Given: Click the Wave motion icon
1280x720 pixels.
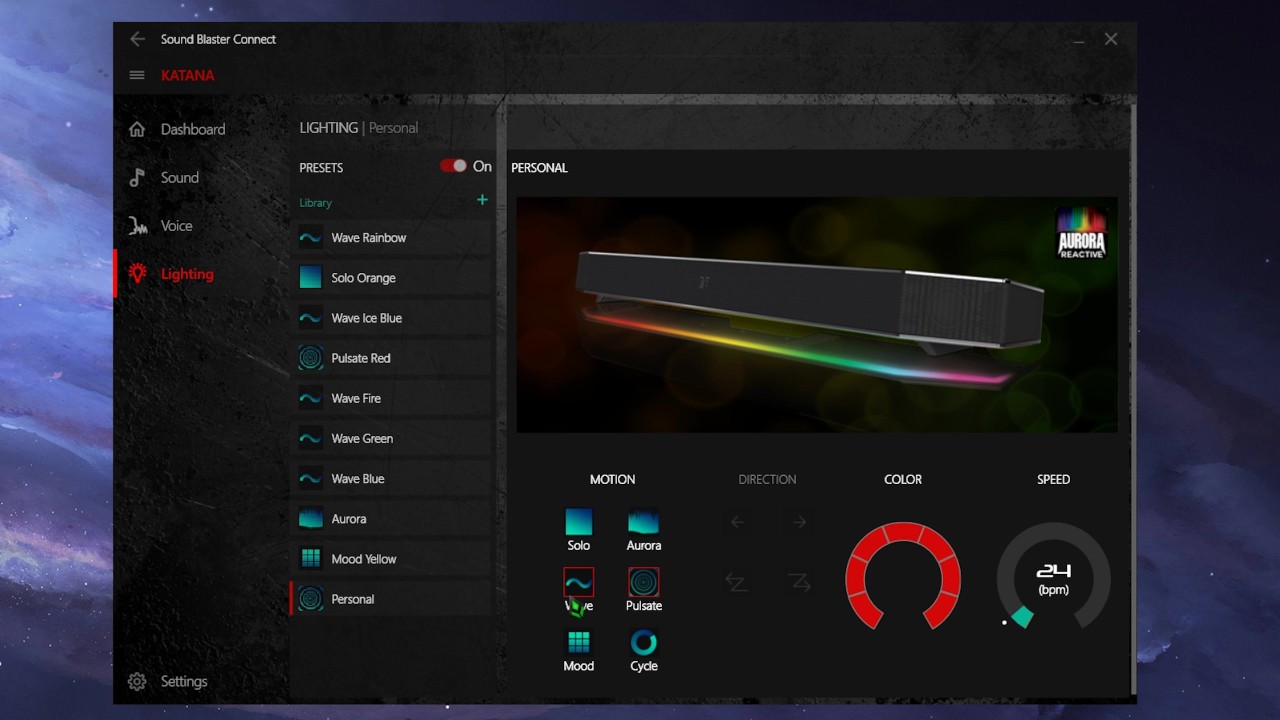Looking at the screenshot, I should [578, 582].
